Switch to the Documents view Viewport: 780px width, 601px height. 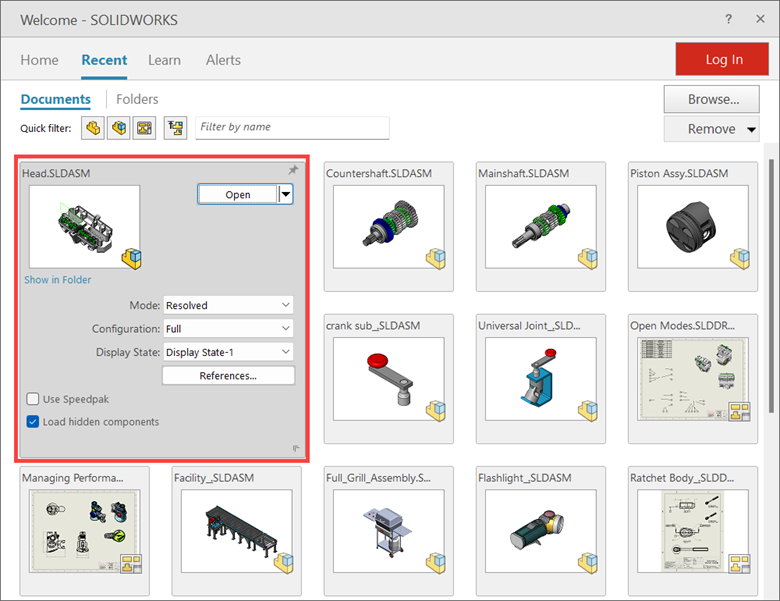pos(56,99)
